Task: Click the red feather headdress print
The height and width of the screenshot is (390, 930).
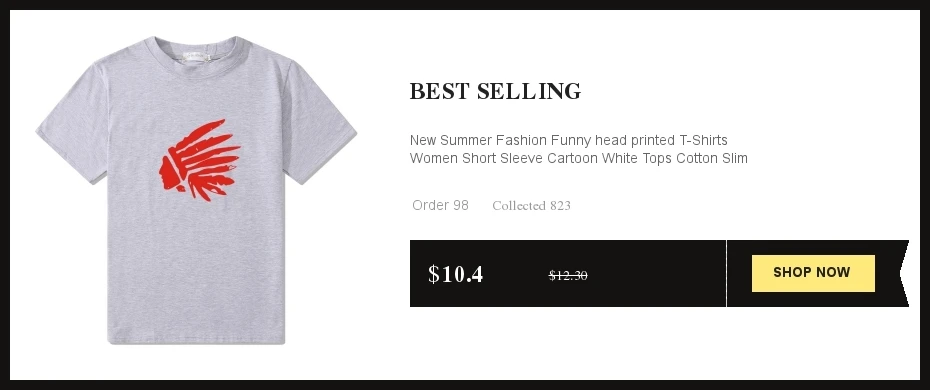Action: click(x=200, y=160)
